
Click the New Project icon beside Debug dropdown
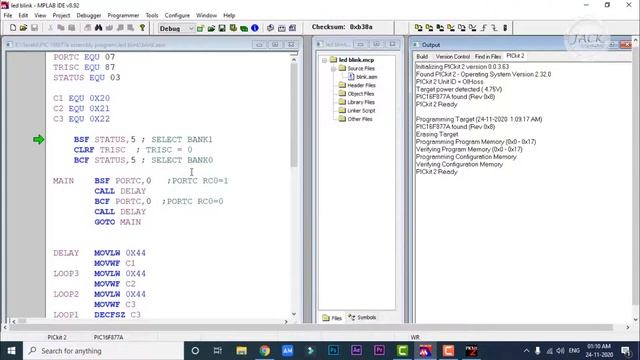point(200,28)
